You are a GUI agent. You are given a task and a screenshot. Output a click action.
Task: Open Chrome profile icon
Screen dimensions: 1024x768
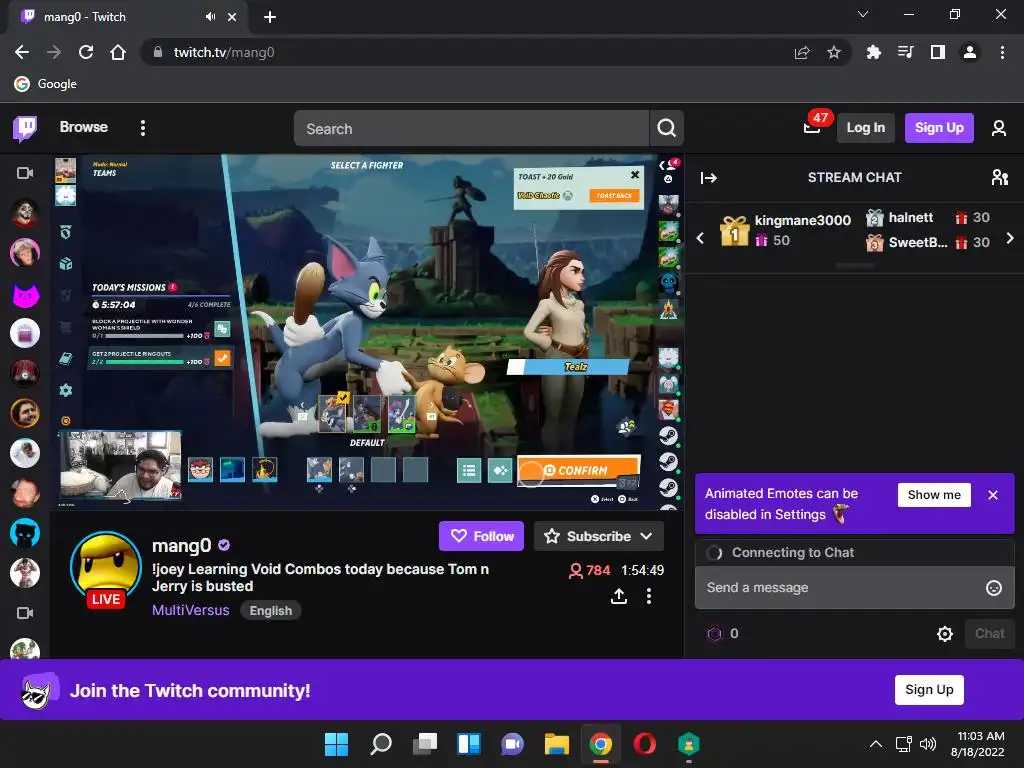pyautogui.click(x=970, y=52)
